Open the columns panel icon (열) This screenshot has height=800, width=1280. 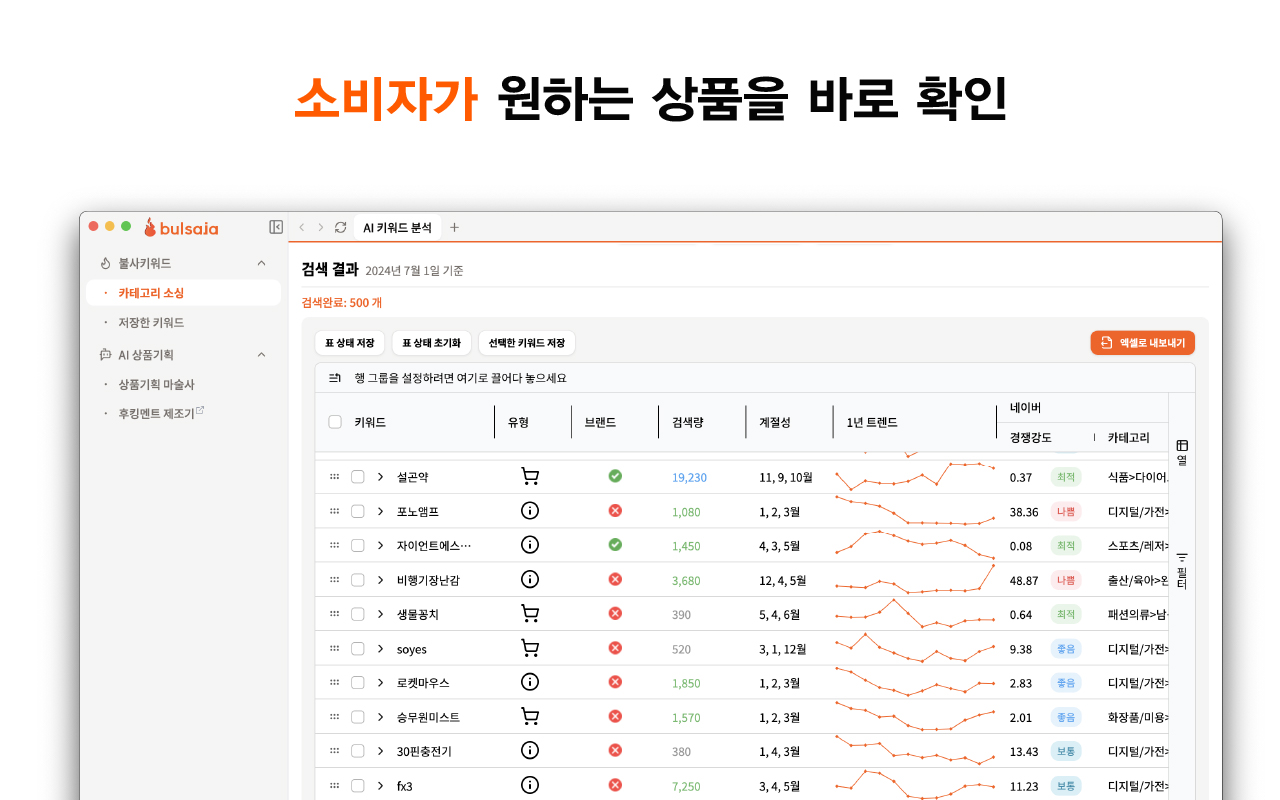[x=1182, y=452]
